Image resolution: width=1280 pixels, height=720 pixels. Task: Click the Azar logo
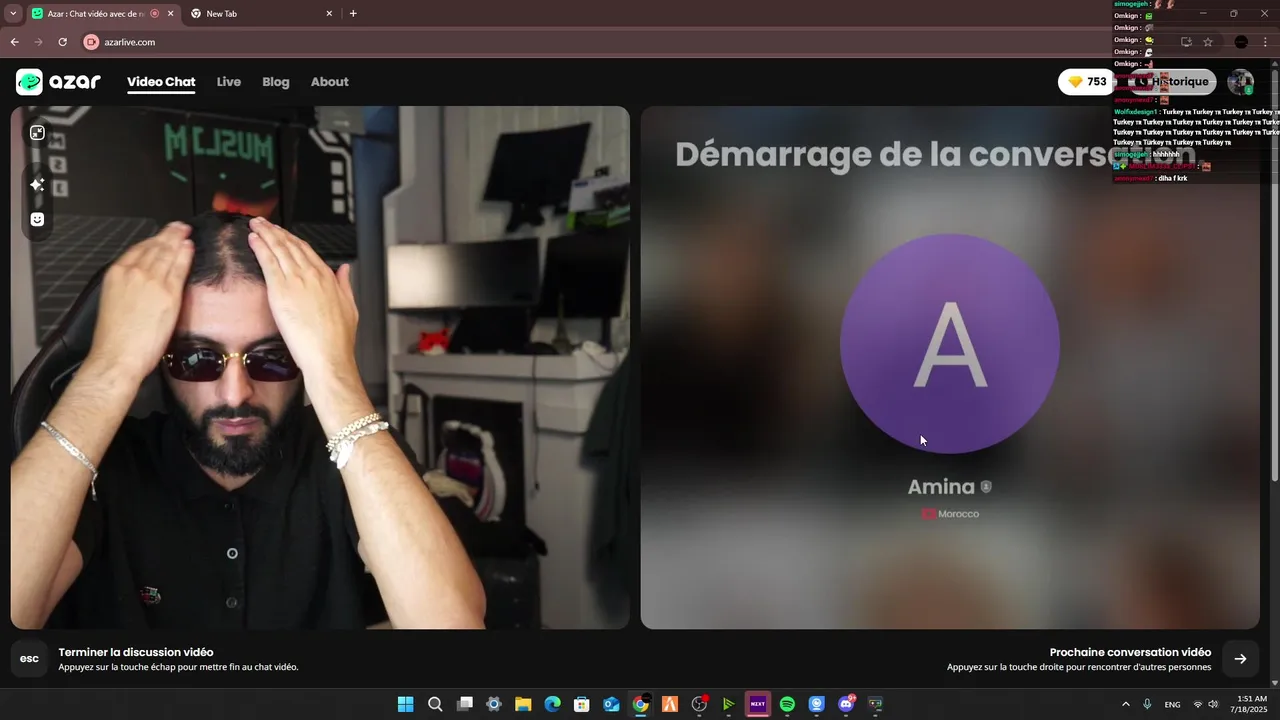(58, 82)
